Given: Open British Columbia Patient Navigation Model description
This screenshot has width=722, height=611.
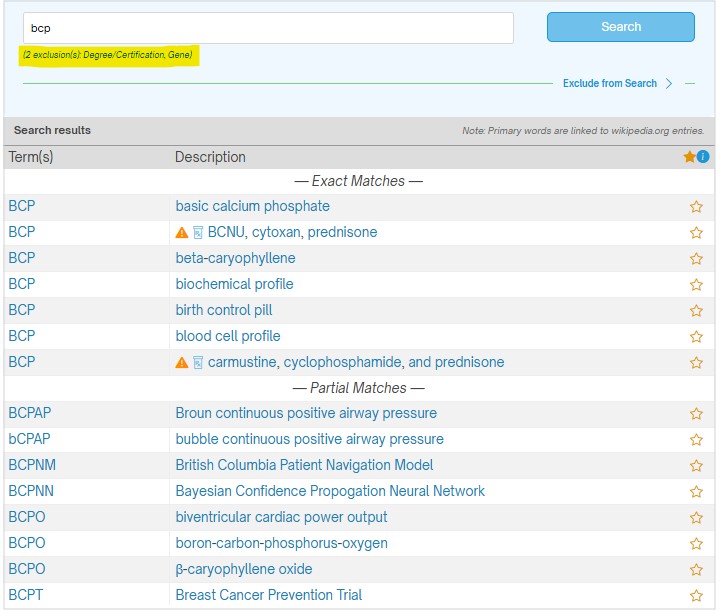Looking at the screenshot, I should pyautogui.click(x=304, y=465).
